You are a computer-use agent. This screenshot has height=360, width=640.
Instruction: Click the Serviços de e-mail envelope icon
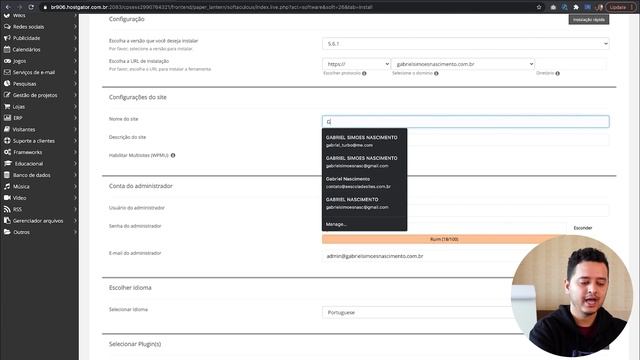pyautogui.click(x=7, y=72)
